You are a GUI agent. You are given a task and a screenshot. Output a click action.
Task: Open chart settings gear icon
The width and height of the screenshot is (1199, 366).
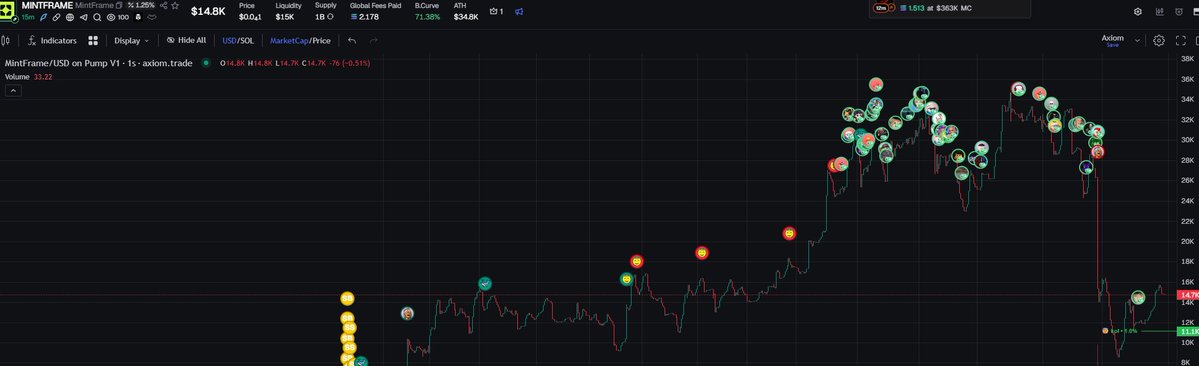tap(1159, 40)
